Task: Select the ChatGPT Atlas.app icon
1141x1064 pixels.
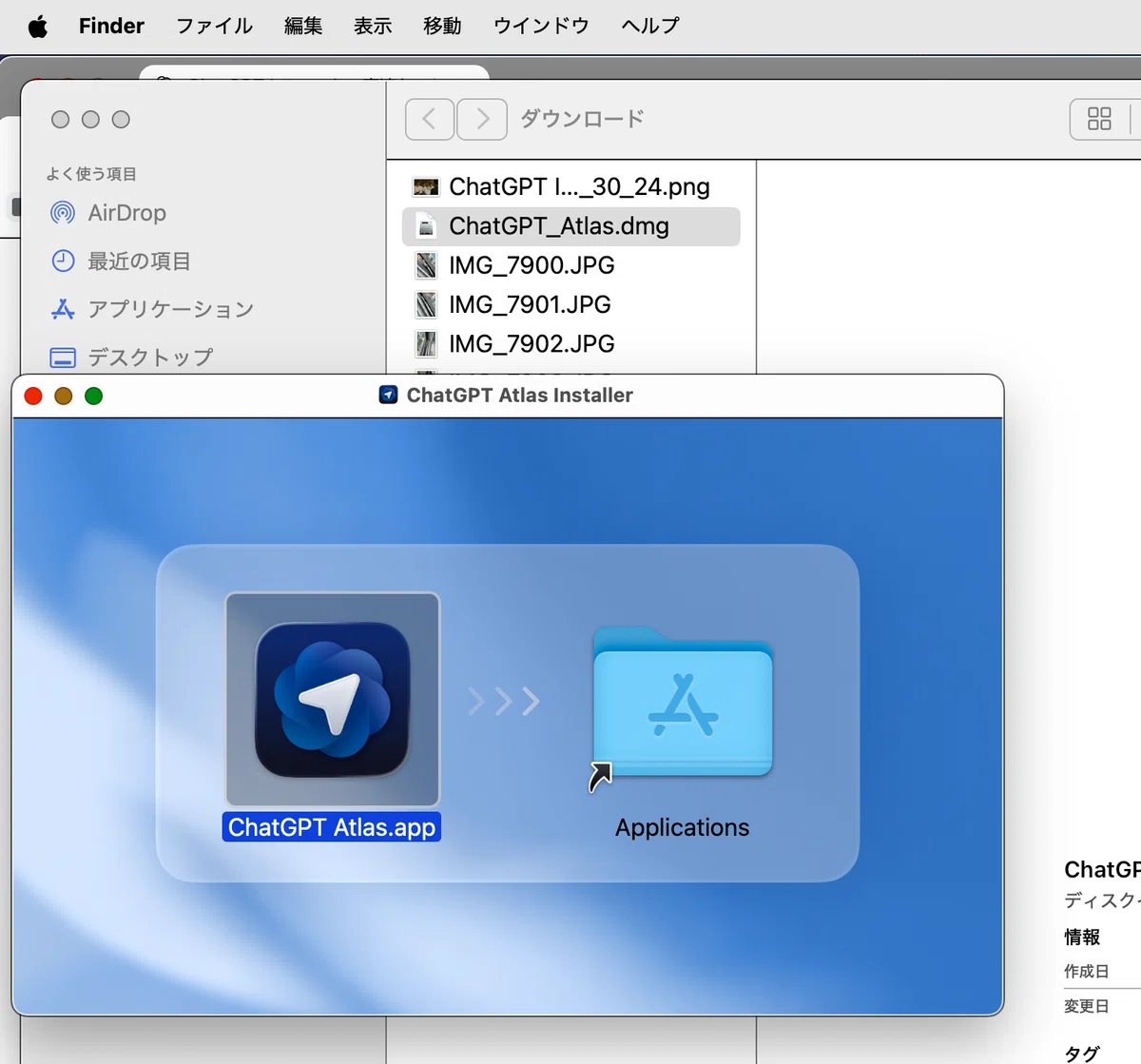Action: click(x=333, y=700)
